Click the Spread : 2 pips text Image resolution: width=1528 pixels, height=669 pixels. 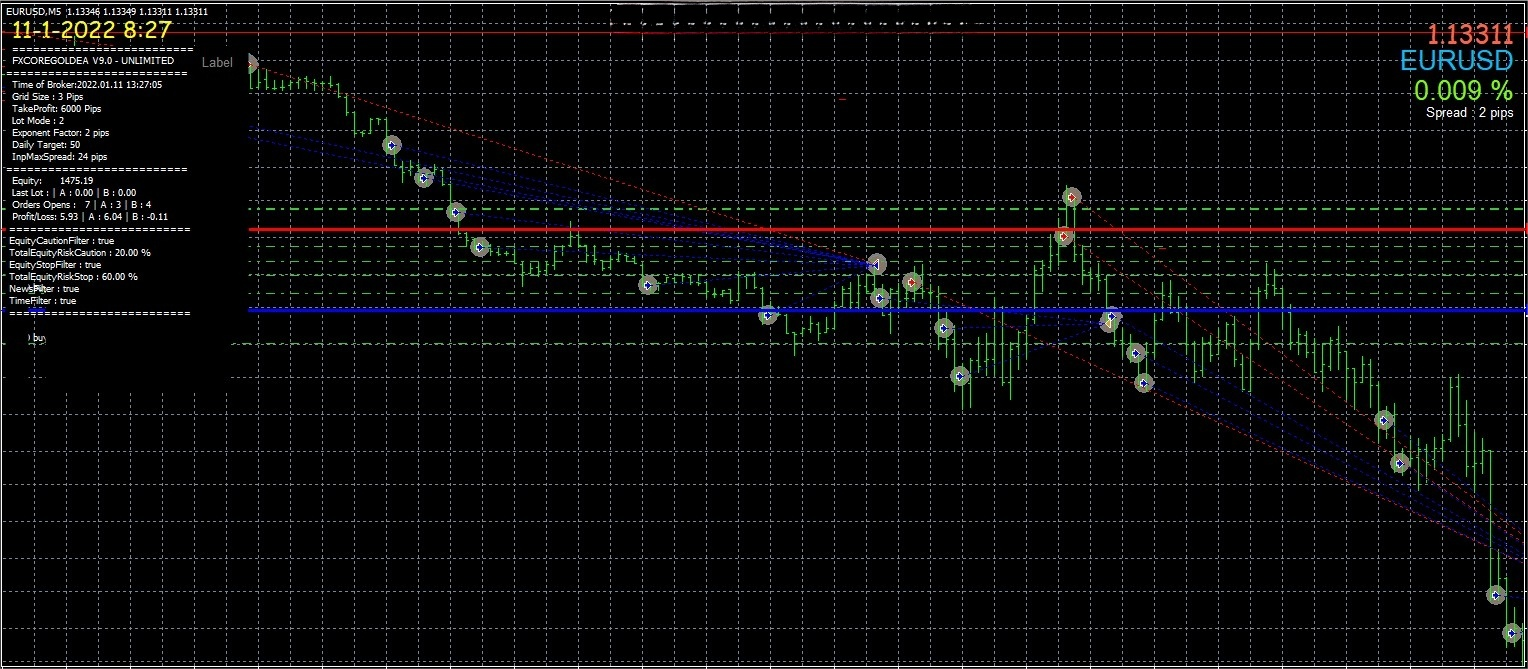click(1469, 113)
